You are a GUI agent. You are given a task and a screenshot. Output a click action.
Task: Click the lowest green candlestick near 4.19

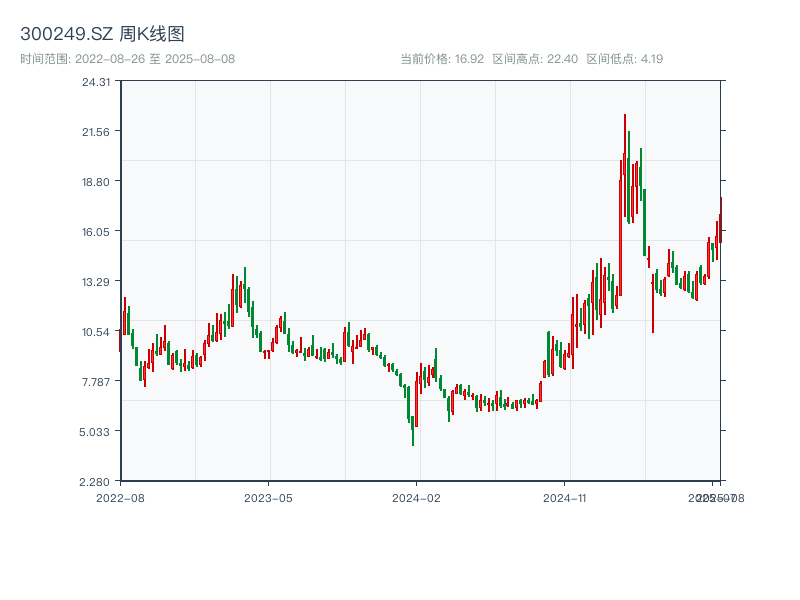pos(413,432)
